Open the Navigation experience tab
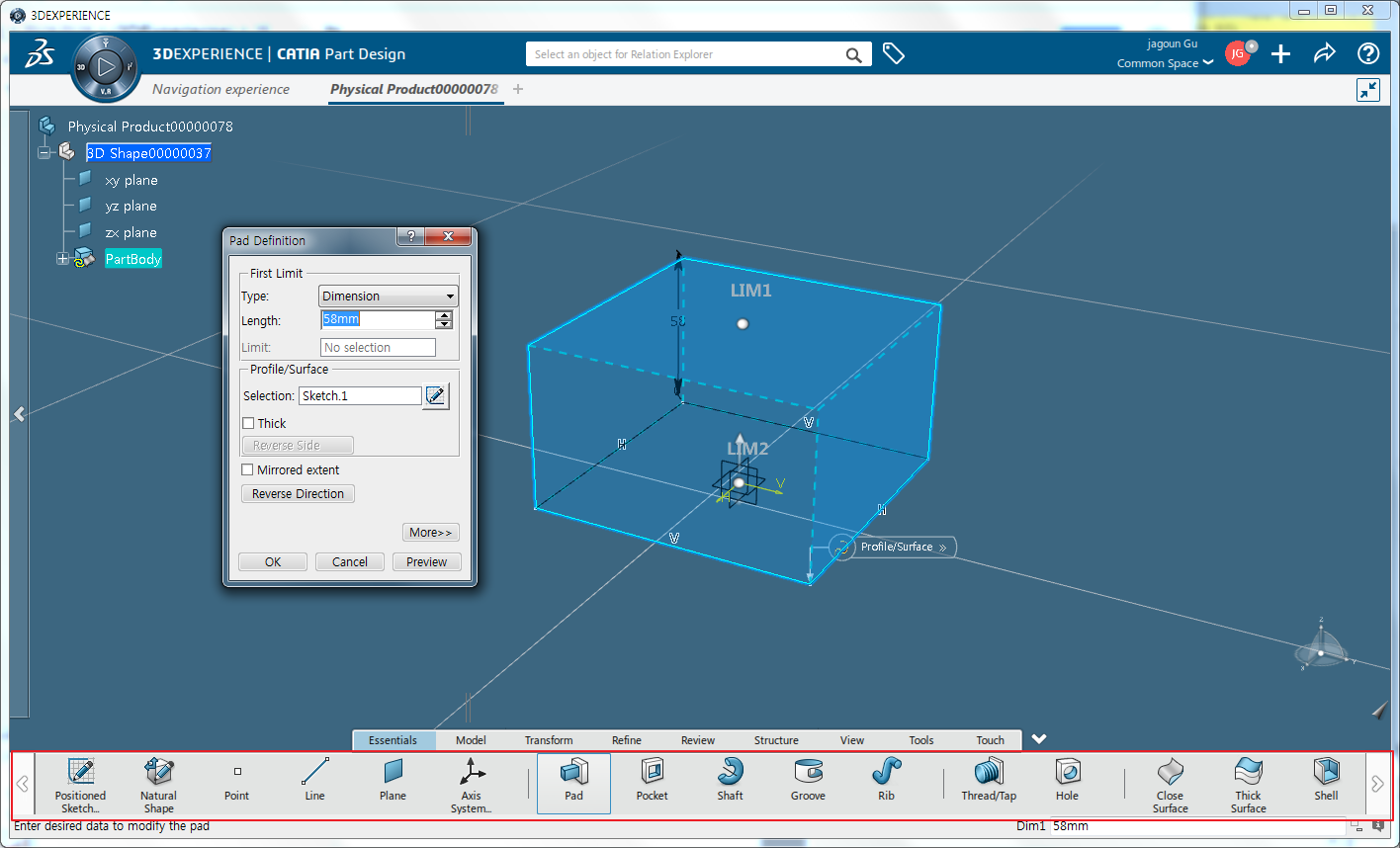The height and width of the screenshot is (848, 1400). tap(221, 89)
